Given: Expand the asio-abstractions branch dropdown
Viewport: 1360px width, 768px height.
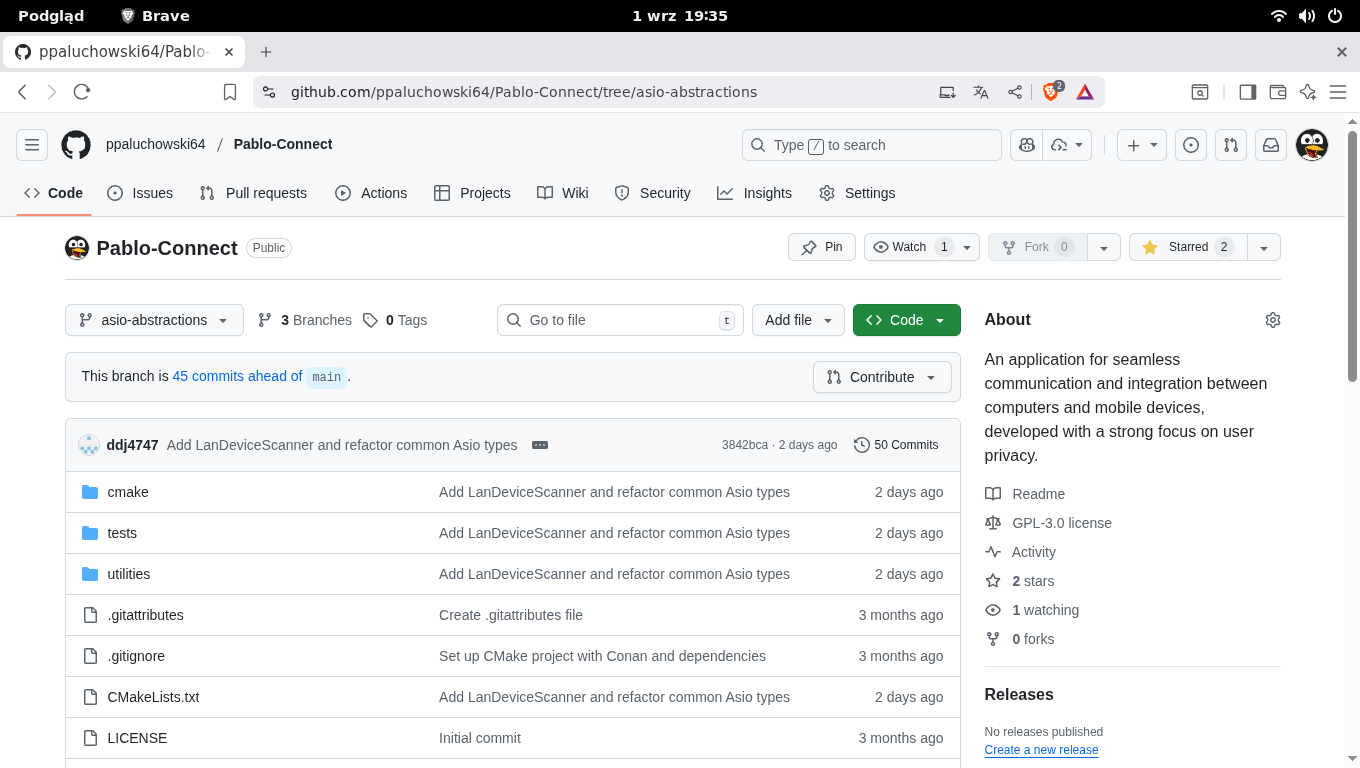Looking at the screenshot, I should 154,320.
